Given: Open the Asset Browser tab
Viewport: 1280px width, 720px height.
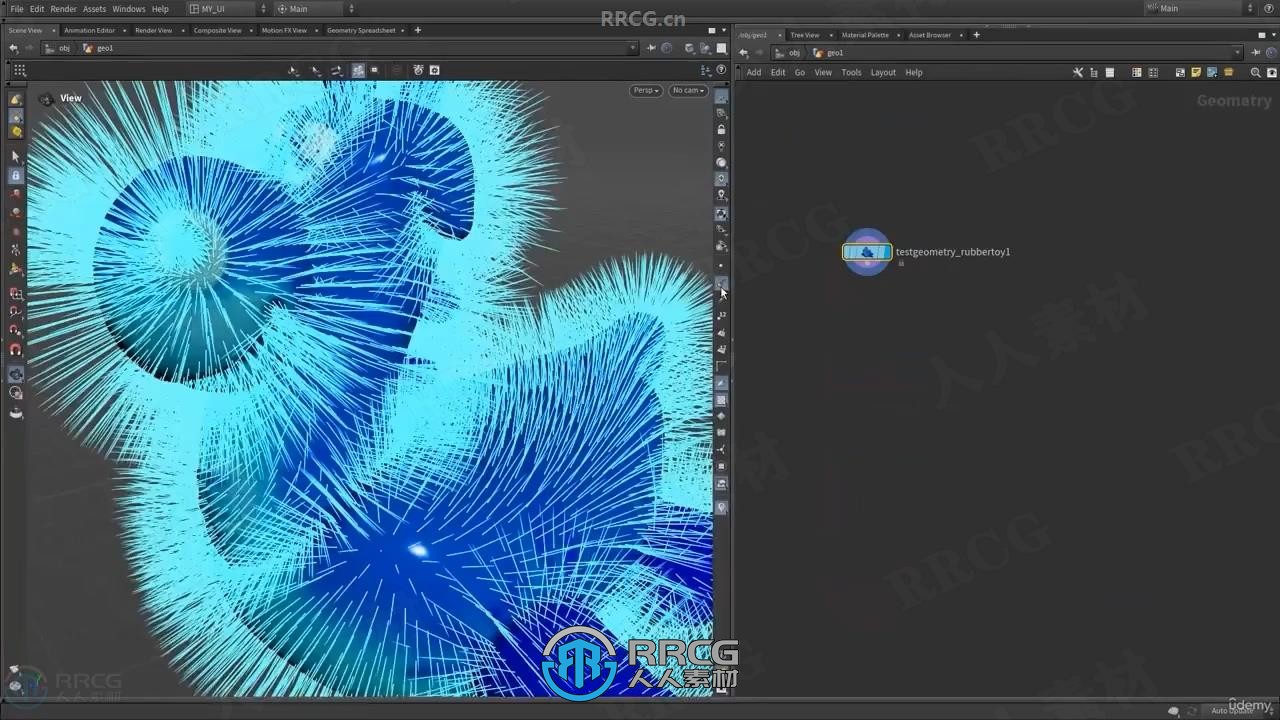Looking at the screenshot, I should point(929,35).
